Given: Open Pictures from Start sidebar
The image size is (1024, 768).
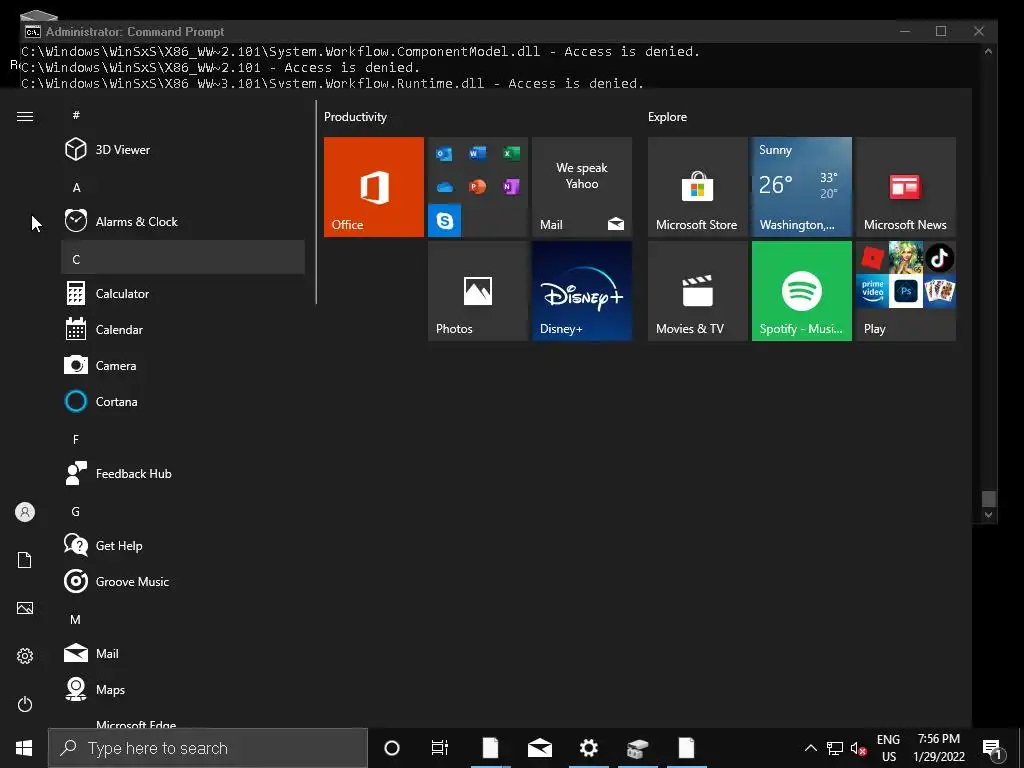Looking at the screenshot, I should pos(25,608).
